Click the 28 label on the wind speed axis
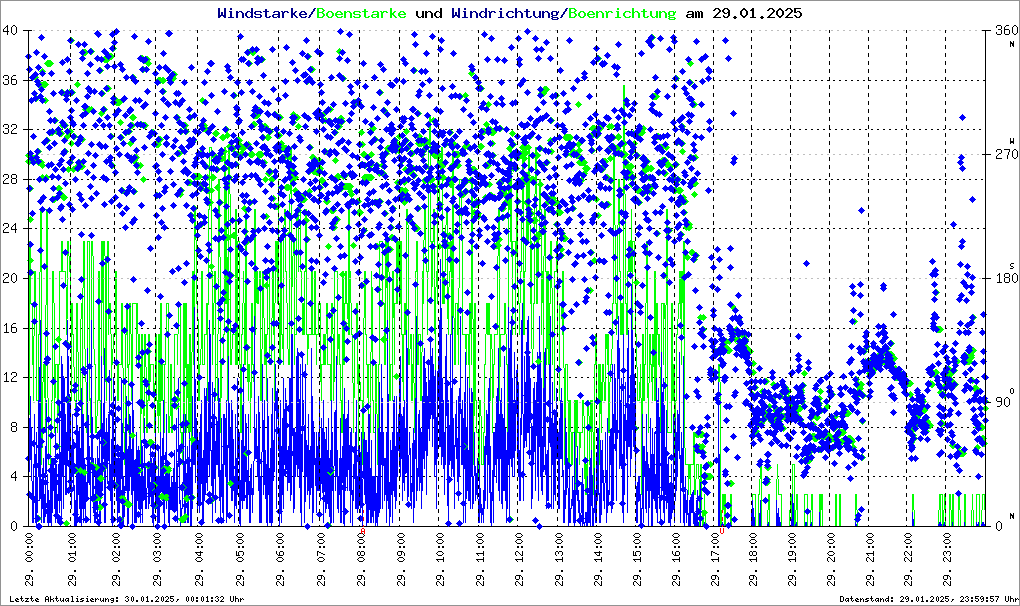The image size is (1020, 606). tap(10, 179)
